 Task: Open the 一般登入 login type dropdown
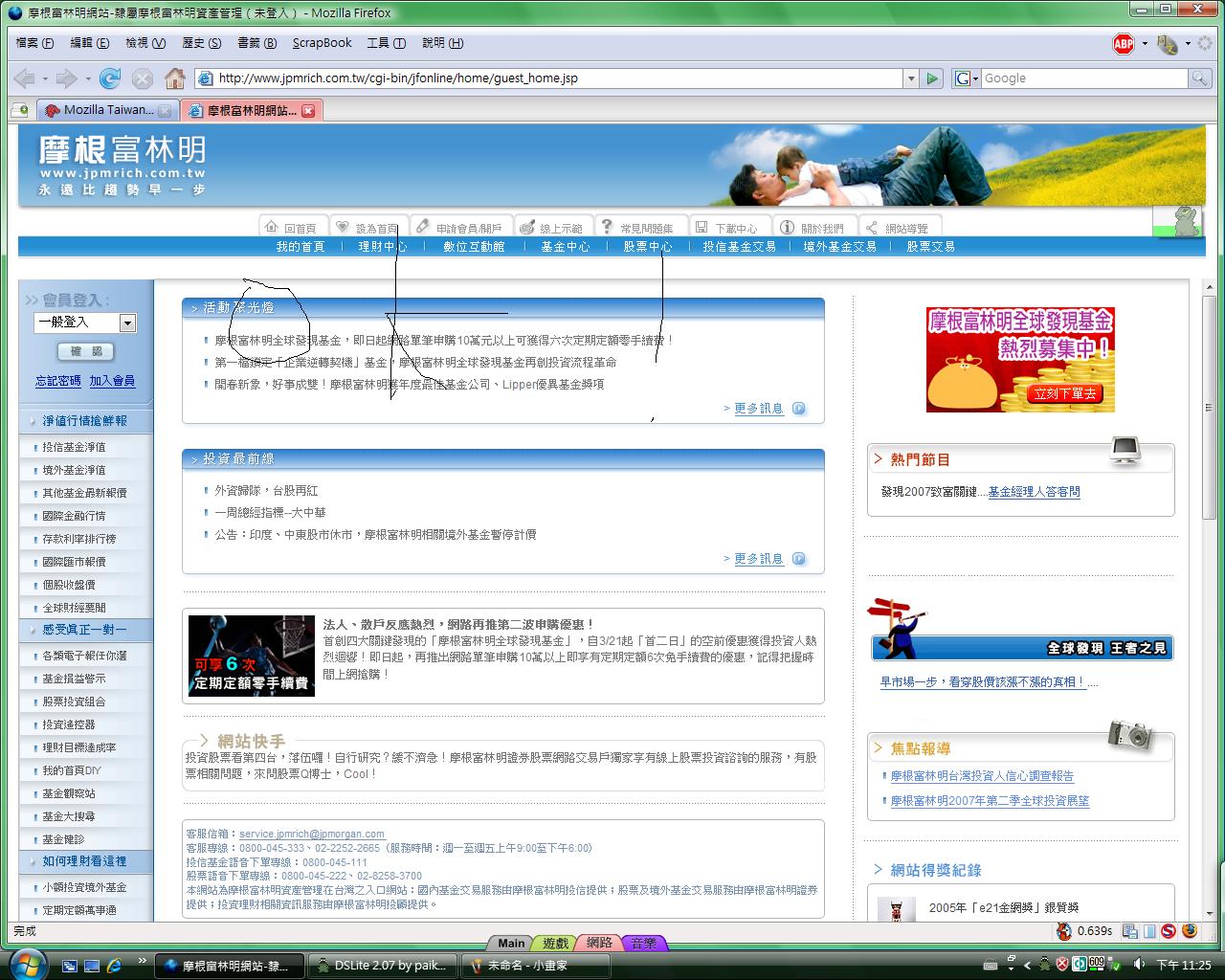(127, 323)
